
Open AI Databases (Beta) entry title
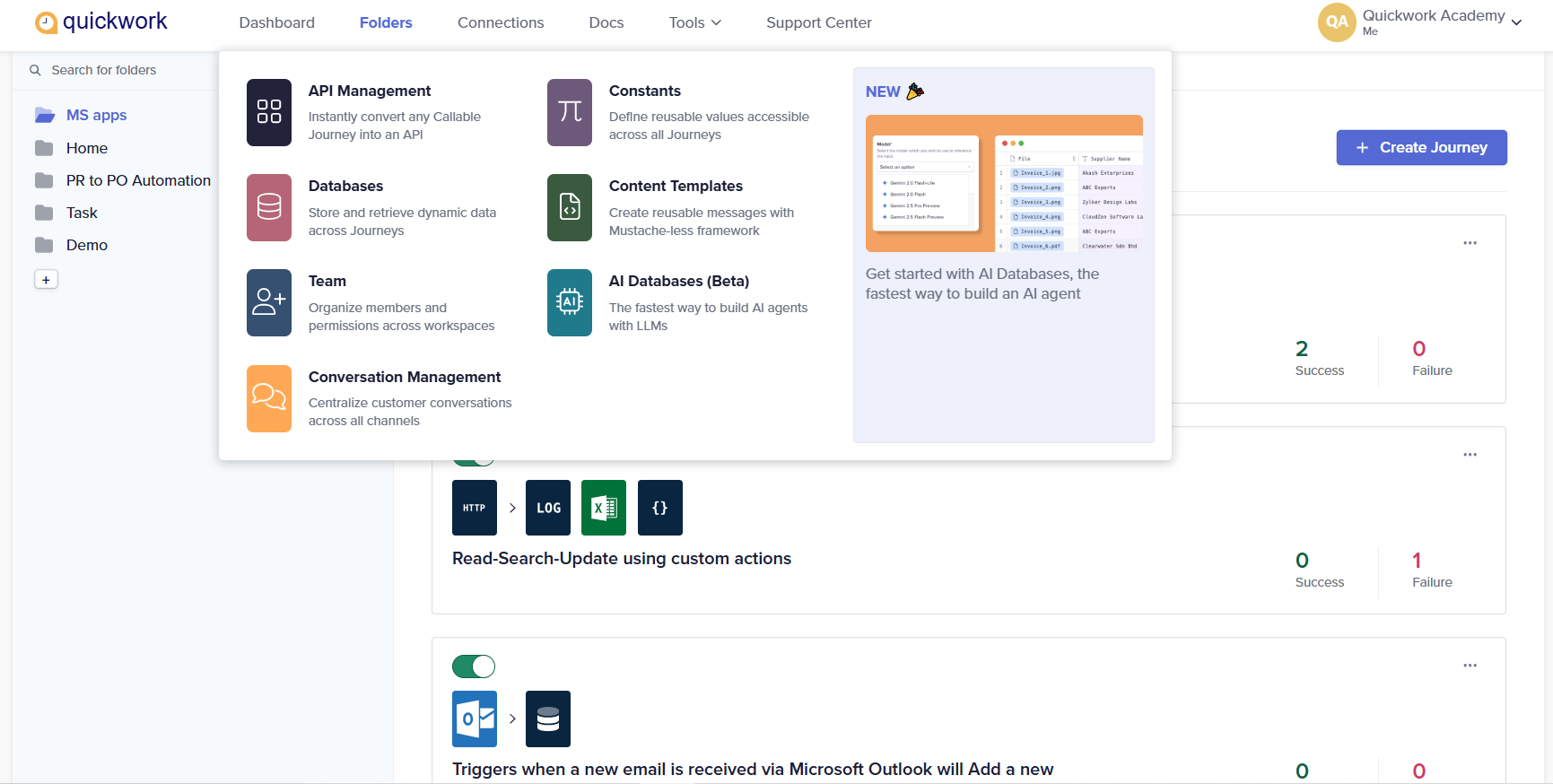[x=679, y=281]
